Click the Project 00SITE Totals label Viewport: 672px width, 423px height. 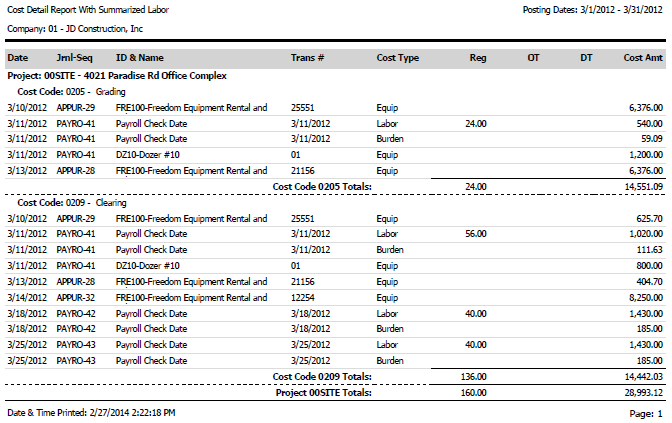(x=324, y=393)
